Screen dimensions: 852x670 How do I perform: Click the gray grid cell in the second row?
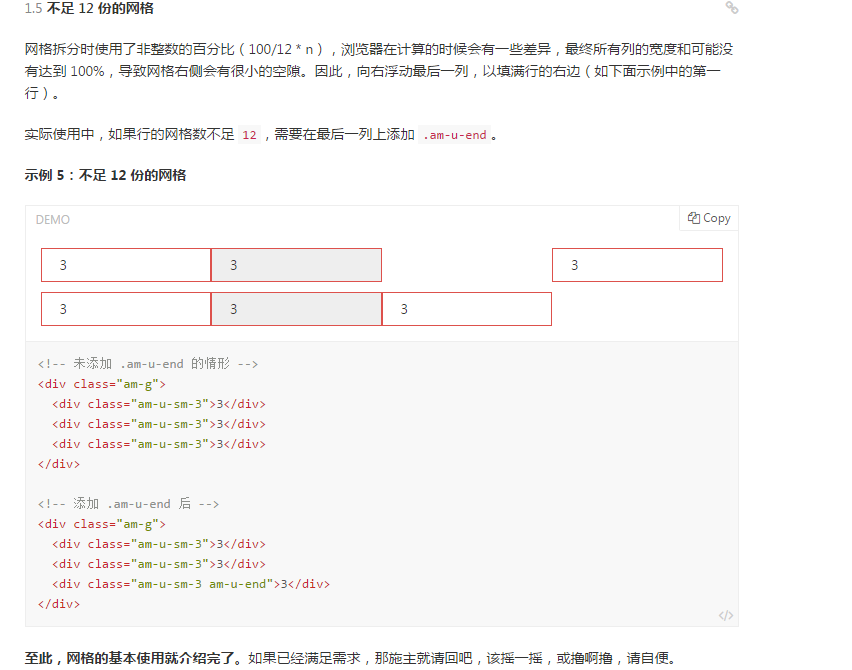[296, 309]
